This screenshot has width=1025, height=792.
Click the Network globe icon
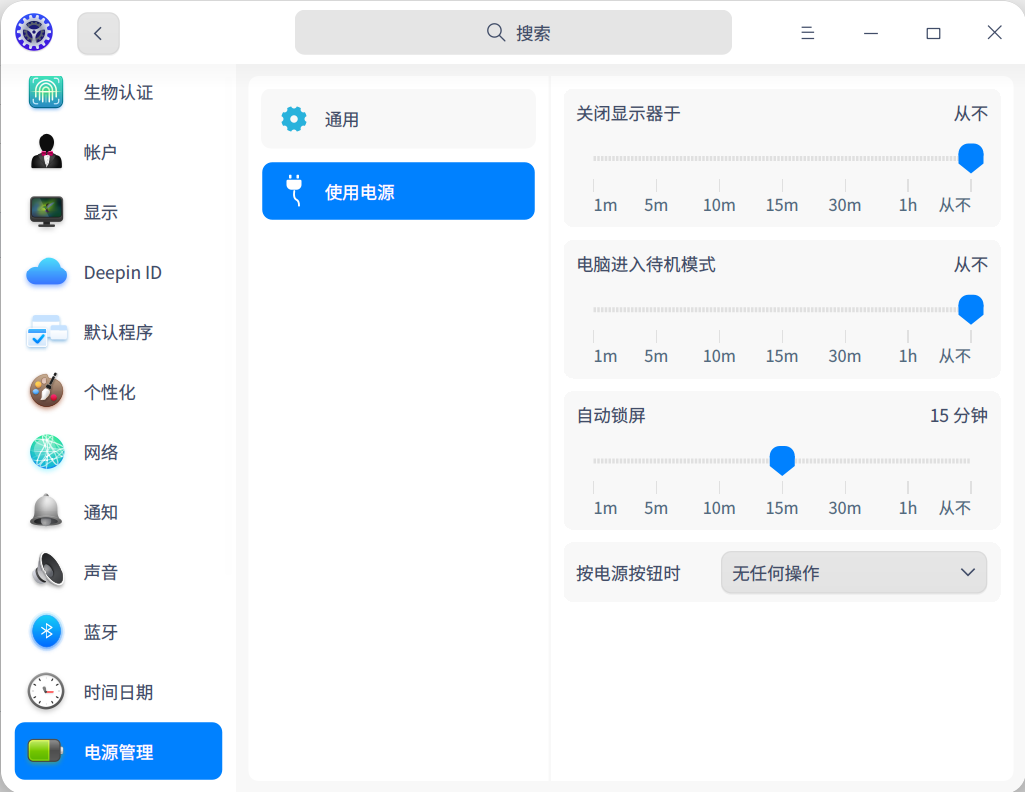tap(46, 452)
